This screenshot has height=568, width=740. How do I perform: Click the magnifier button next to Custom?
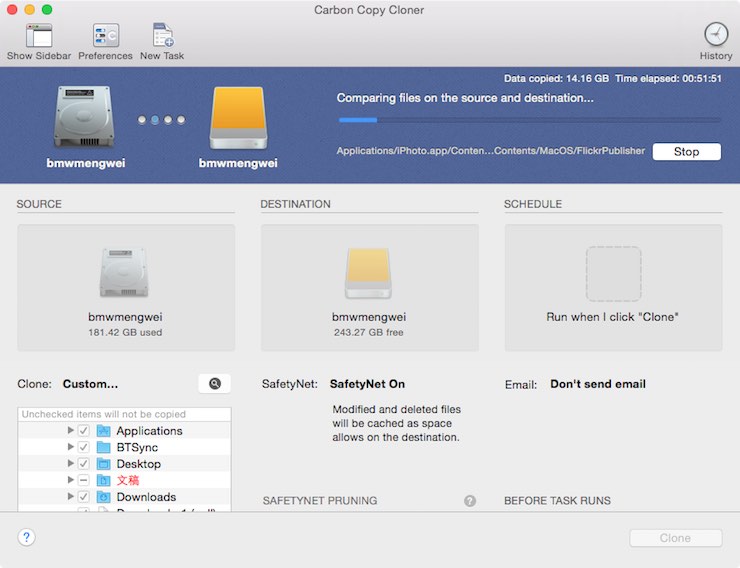tap(215, 384)
